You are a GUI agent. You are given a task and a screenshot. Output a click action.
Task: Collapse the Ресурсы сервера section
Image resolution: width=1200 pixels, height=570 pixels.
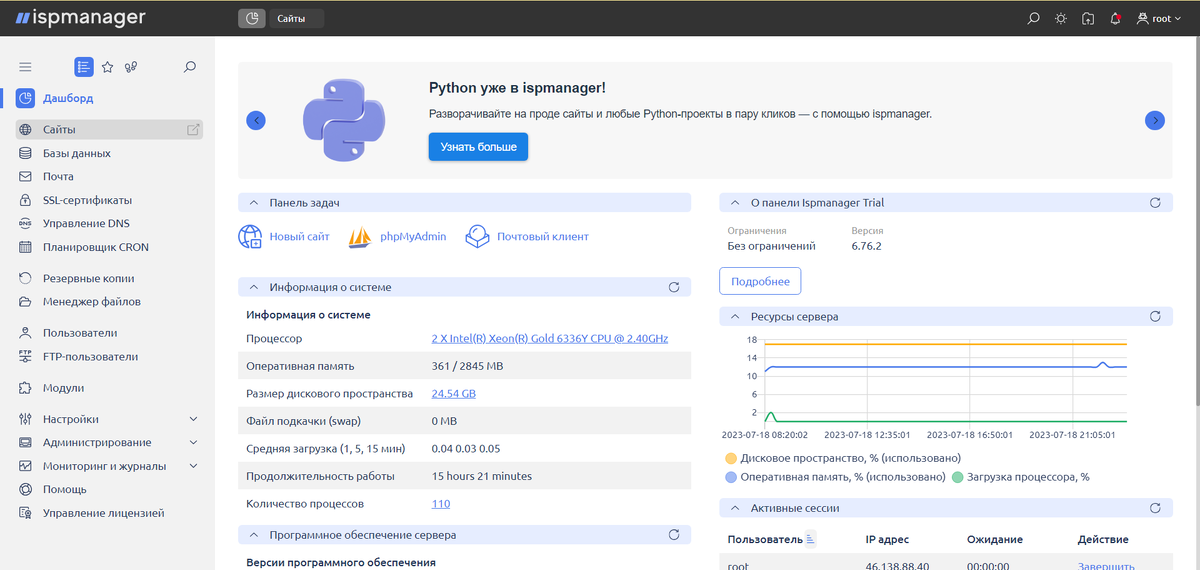click(x=736, y=317)
